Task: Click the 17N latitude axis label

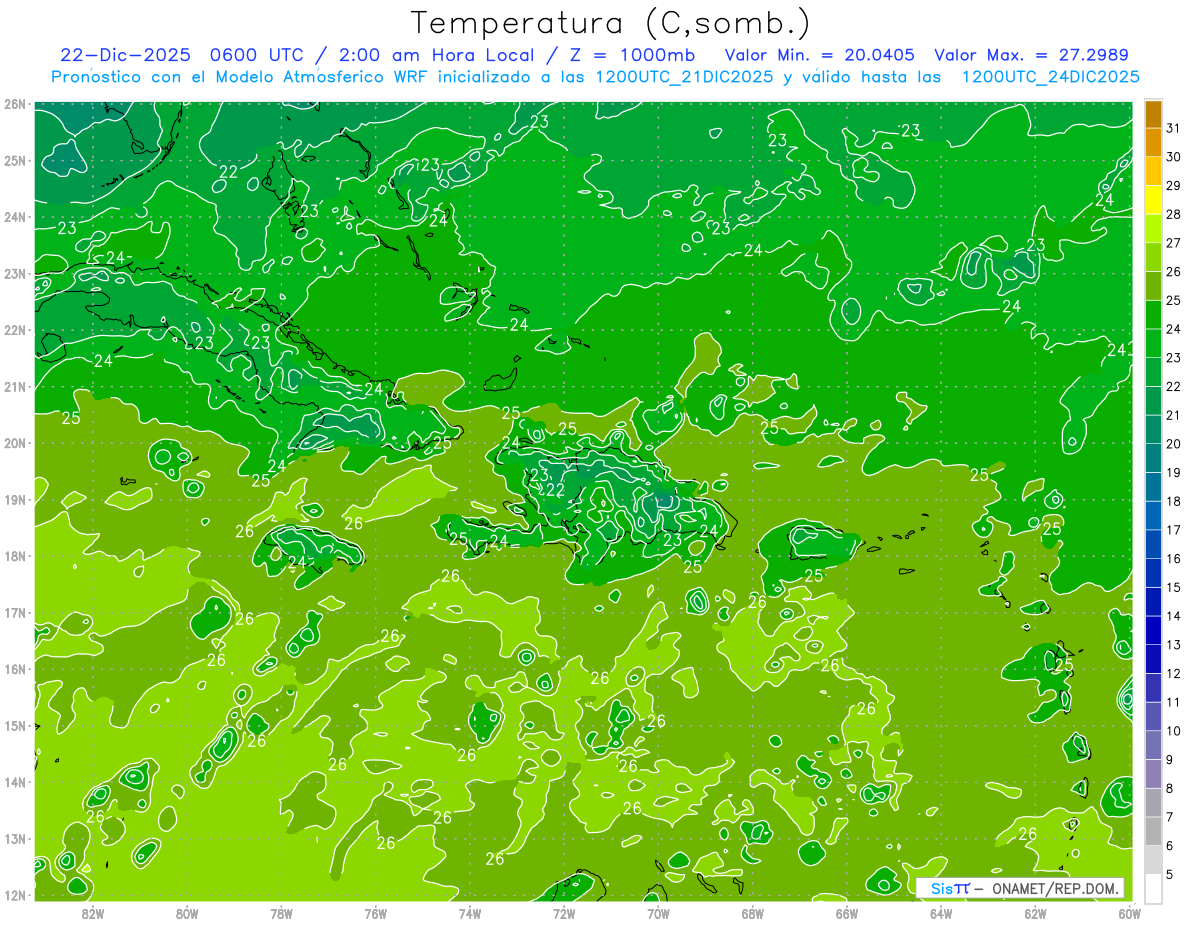Action: pyautogui.click(x=14, y=612)
